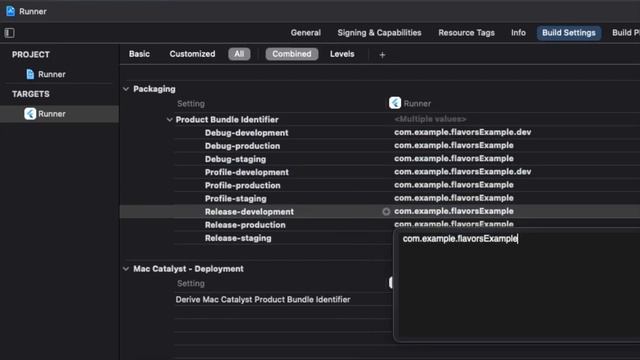The width and height of the screenshot is (640, 360).
Task: Select the All settings filter
Action: point(239,54)
